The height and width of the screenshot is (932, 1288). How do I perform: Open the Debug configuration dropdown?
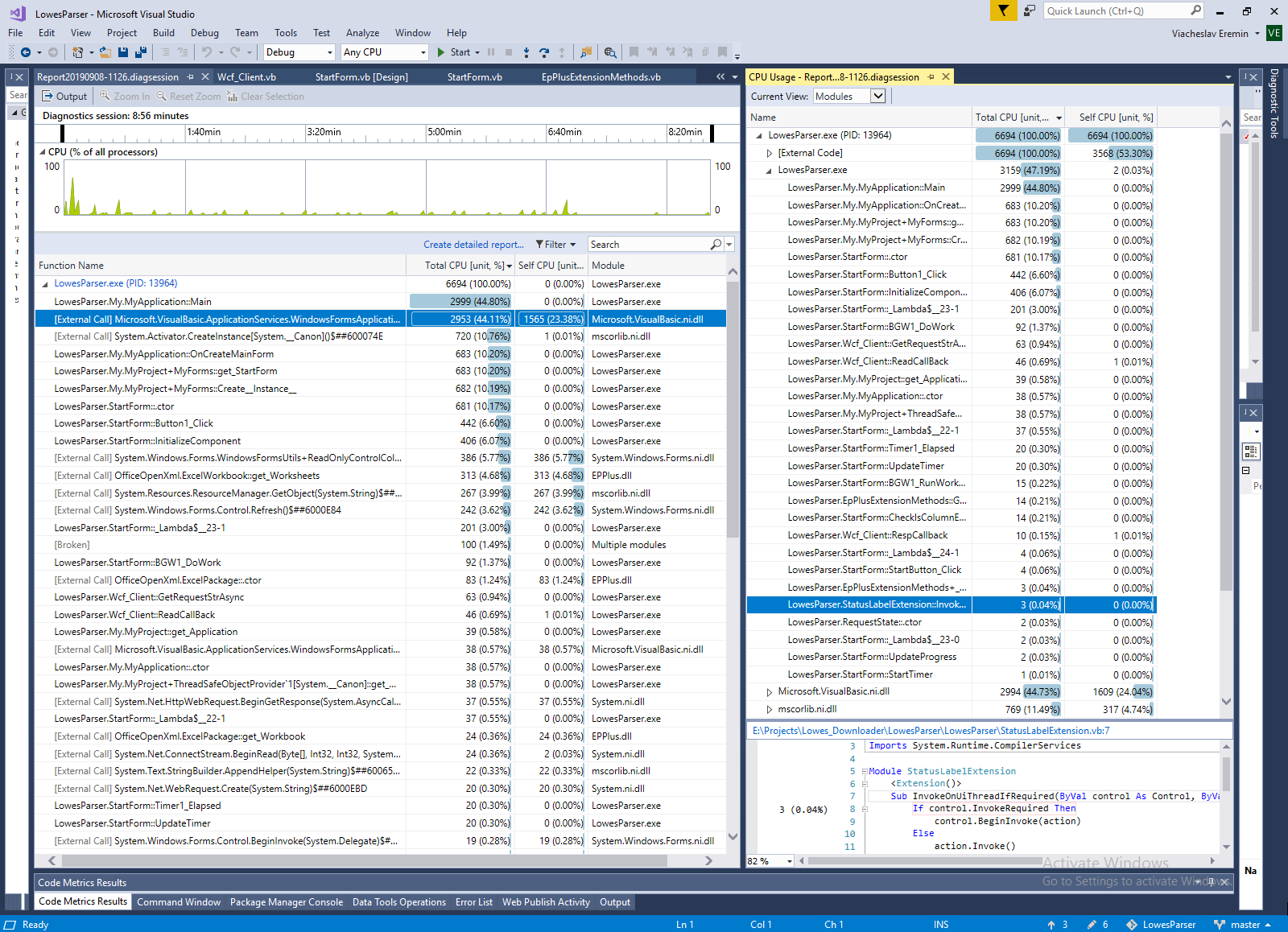[299, 52]
